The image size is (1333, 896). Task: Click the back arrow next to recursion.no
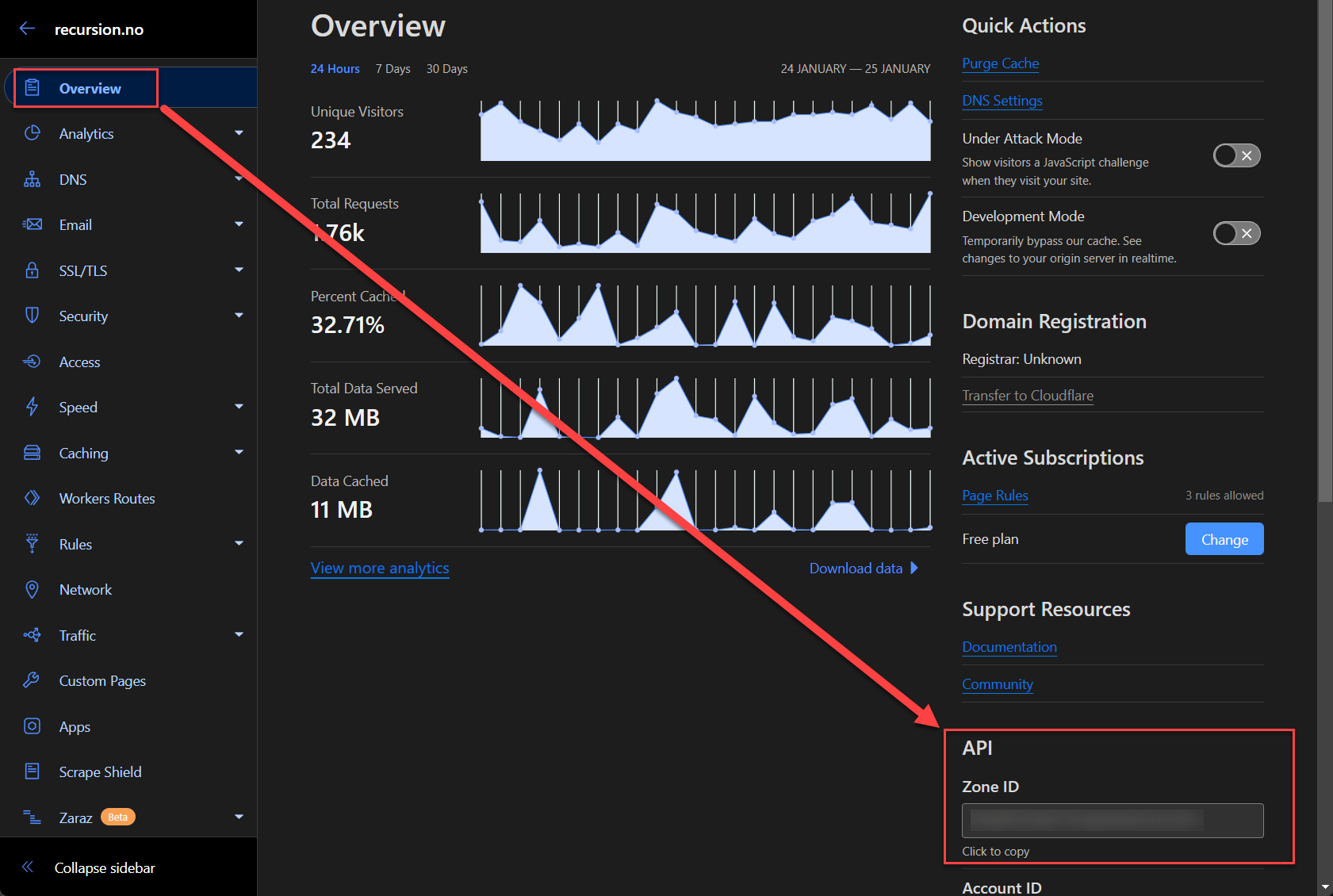point(27,29)
